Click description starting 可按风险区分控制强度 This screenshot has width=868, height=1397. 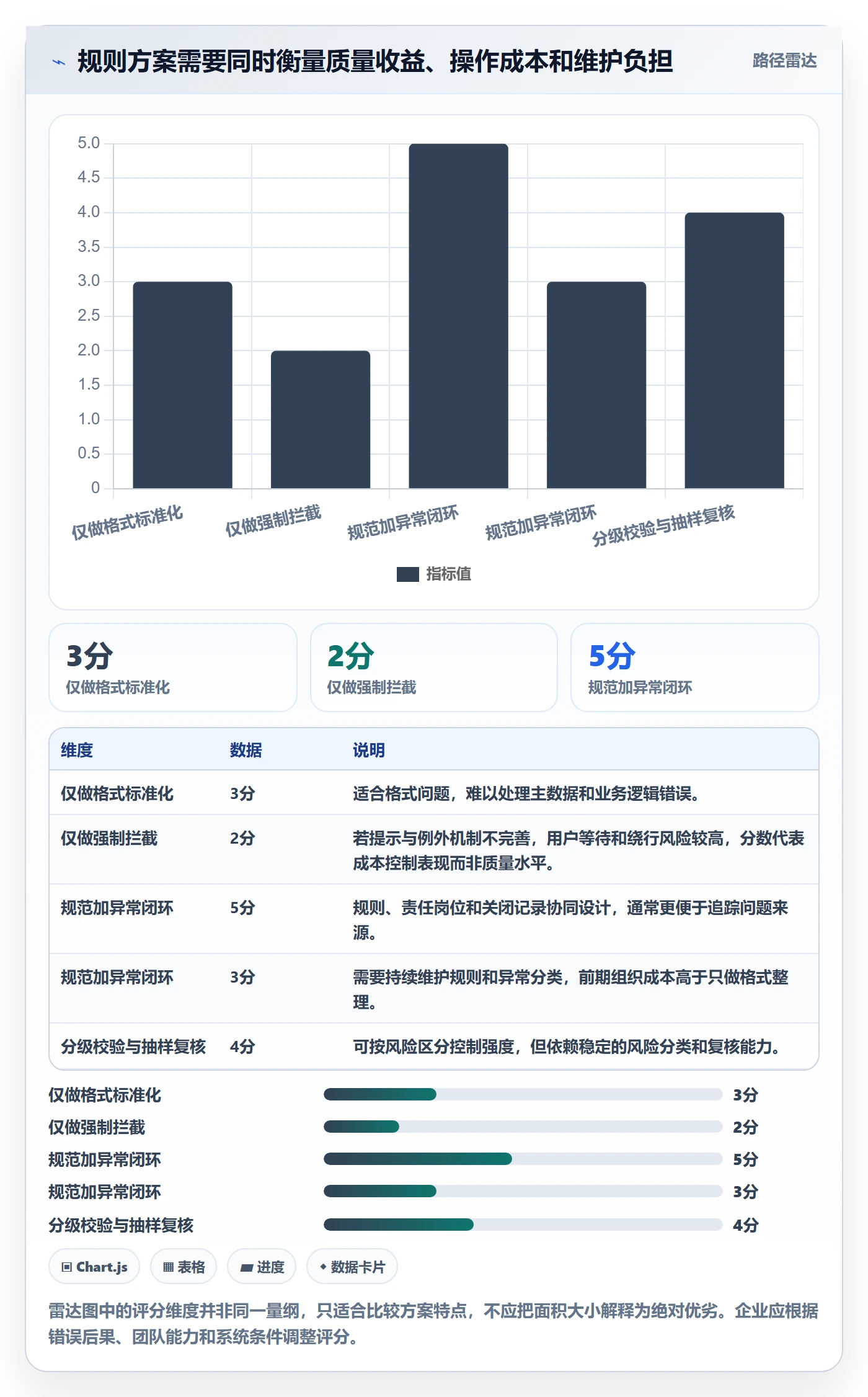point(566,1047)
